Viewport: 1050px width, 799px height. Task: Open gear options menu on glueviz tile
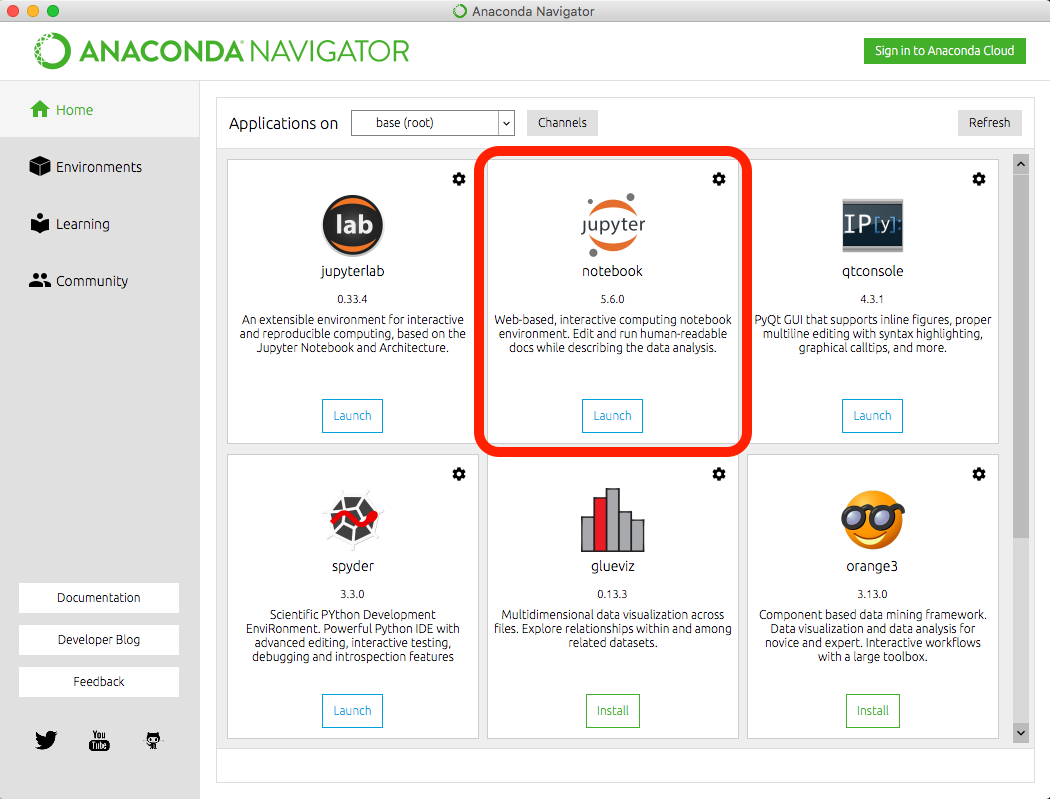[718, 474]
